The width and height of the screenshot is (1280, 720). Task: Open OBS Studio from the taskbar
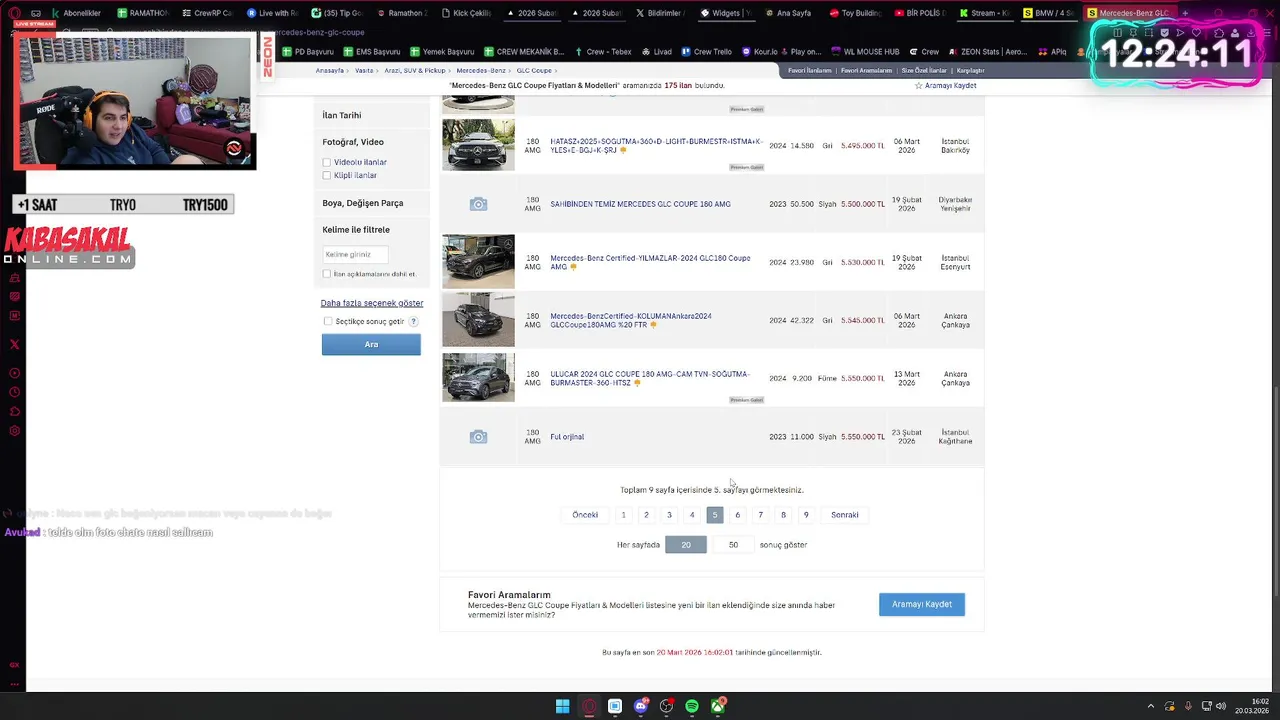(x=667, y=706)
